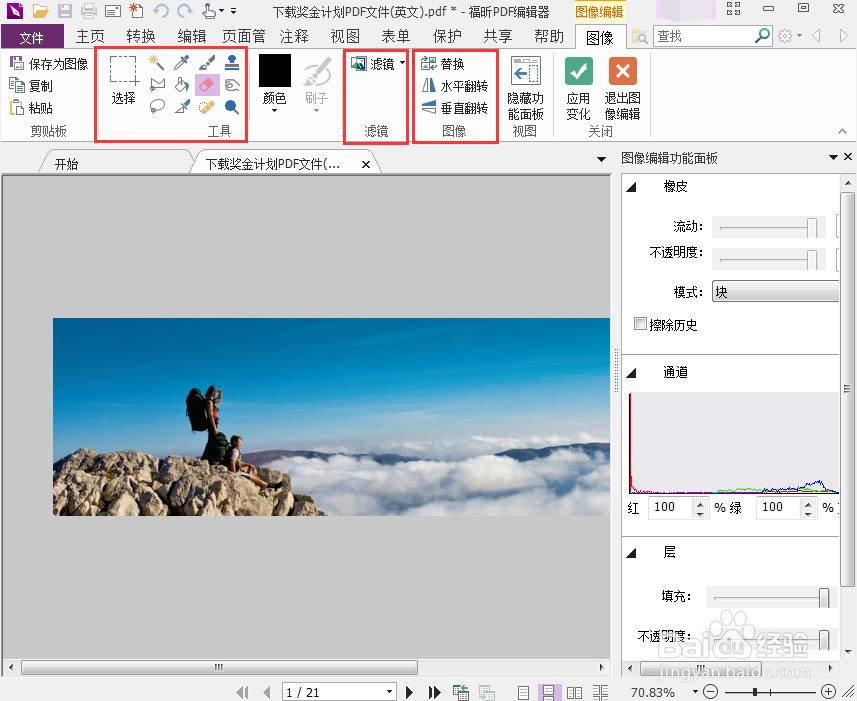Viewport: 857px width, 701px height.
Task: Open the 模式 mode dropdown showing 块
Action: tap(776, 291)
